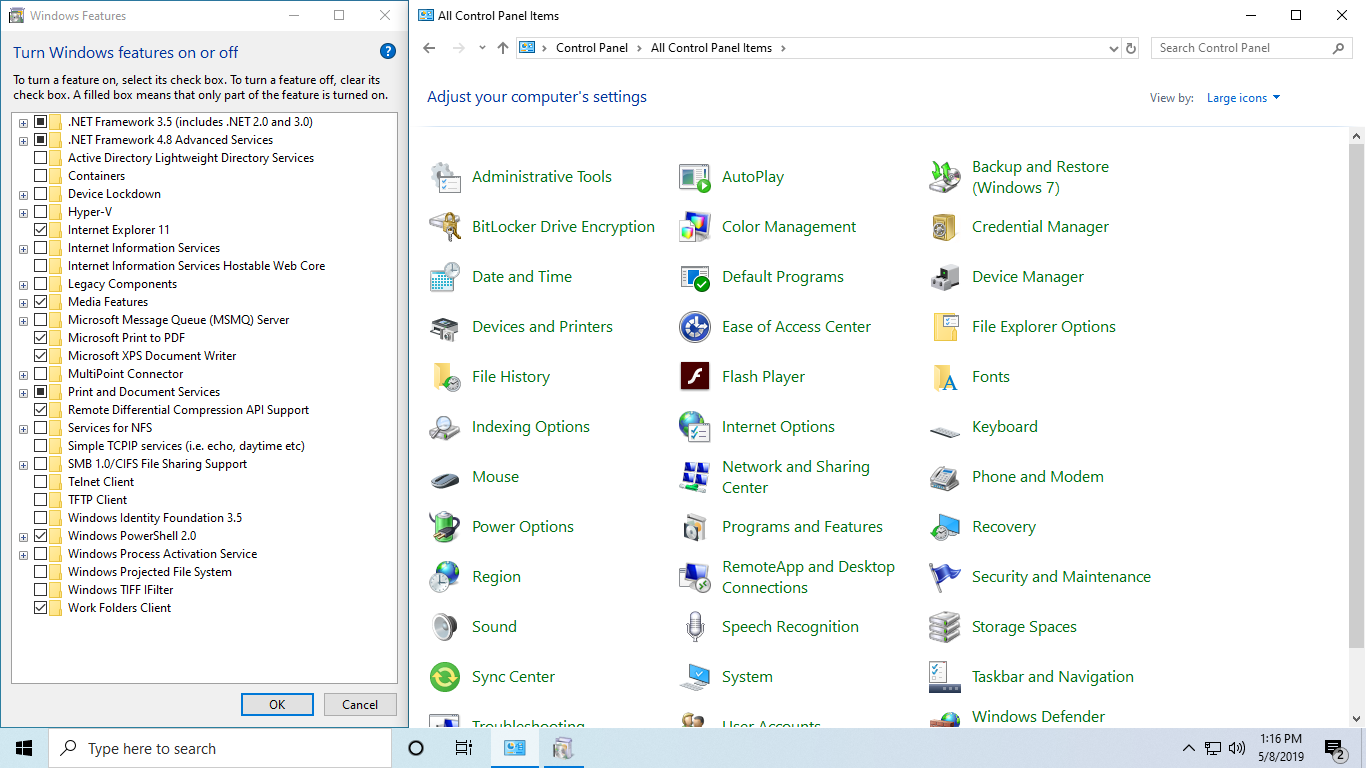The height and width of the screenshot is (768, 1366).
Task: Expand the Media Features node
Action: point(23,302)
